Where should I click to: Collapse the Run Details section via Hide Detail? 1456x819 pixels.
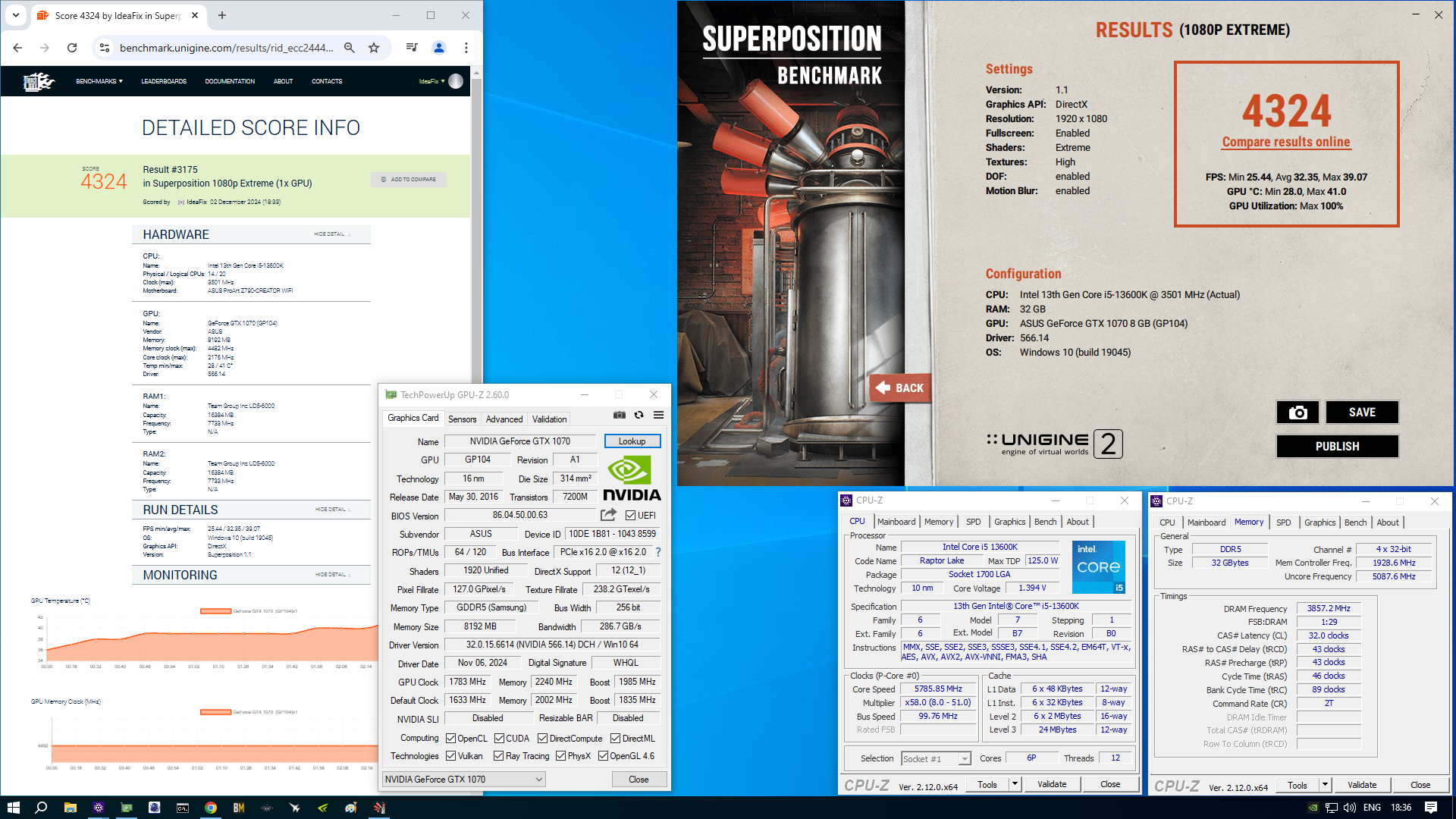[x=333, y=510]
